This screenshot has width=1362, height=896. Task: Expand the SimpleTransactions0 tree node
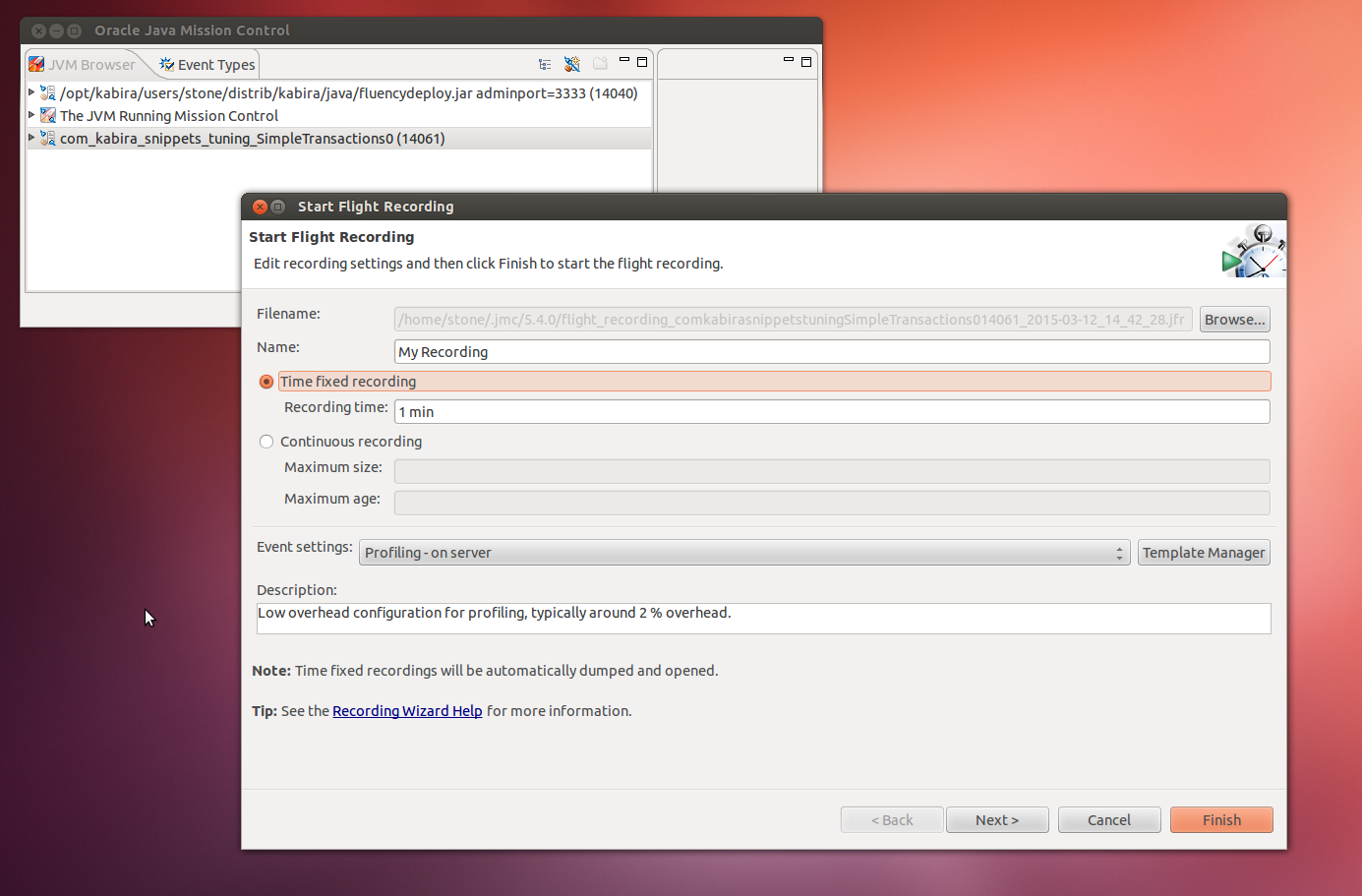[x=31, y=138]
